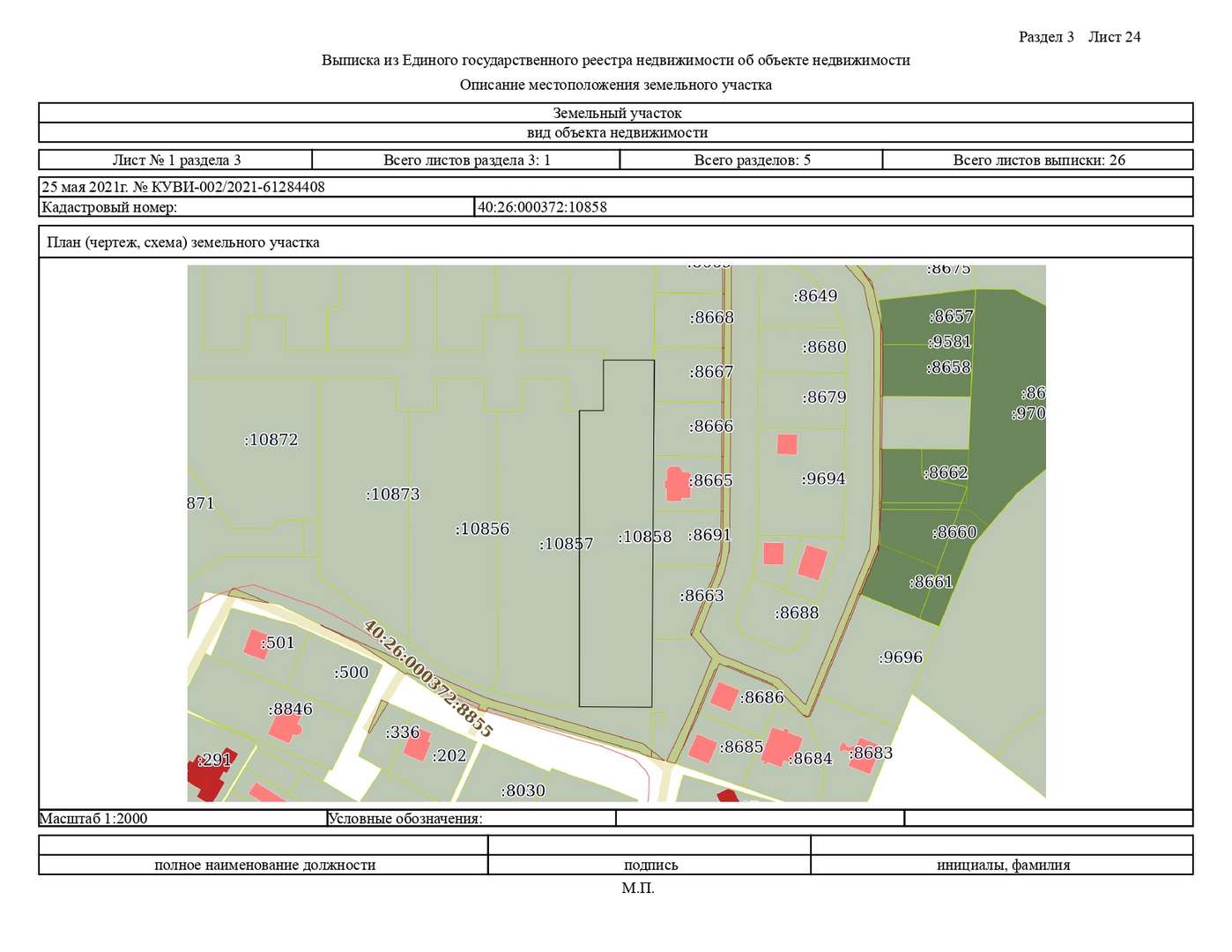Click parcel label :10858 on the map
The width and height of the screenshot is (1232, 952).
pos(645,537)
